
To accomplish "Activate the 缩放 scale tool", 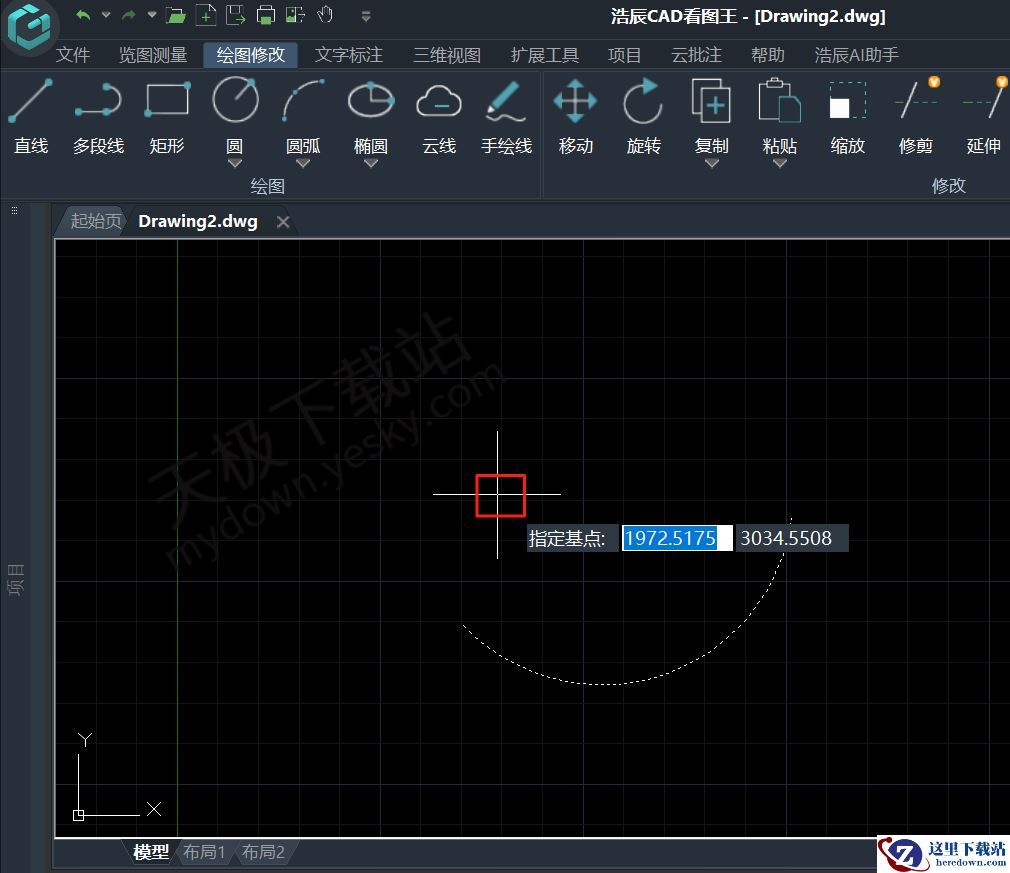I will [848, 116].
